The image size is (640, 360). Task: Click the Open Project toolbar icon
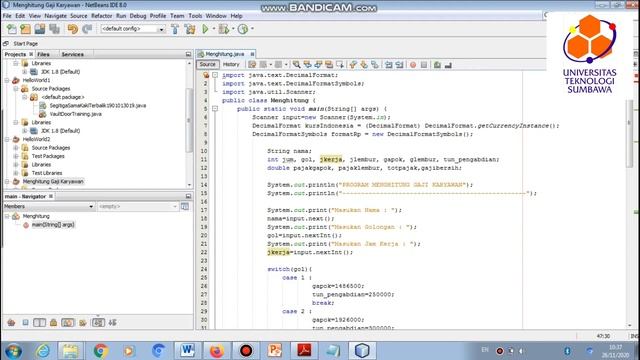tap(40, 29)
